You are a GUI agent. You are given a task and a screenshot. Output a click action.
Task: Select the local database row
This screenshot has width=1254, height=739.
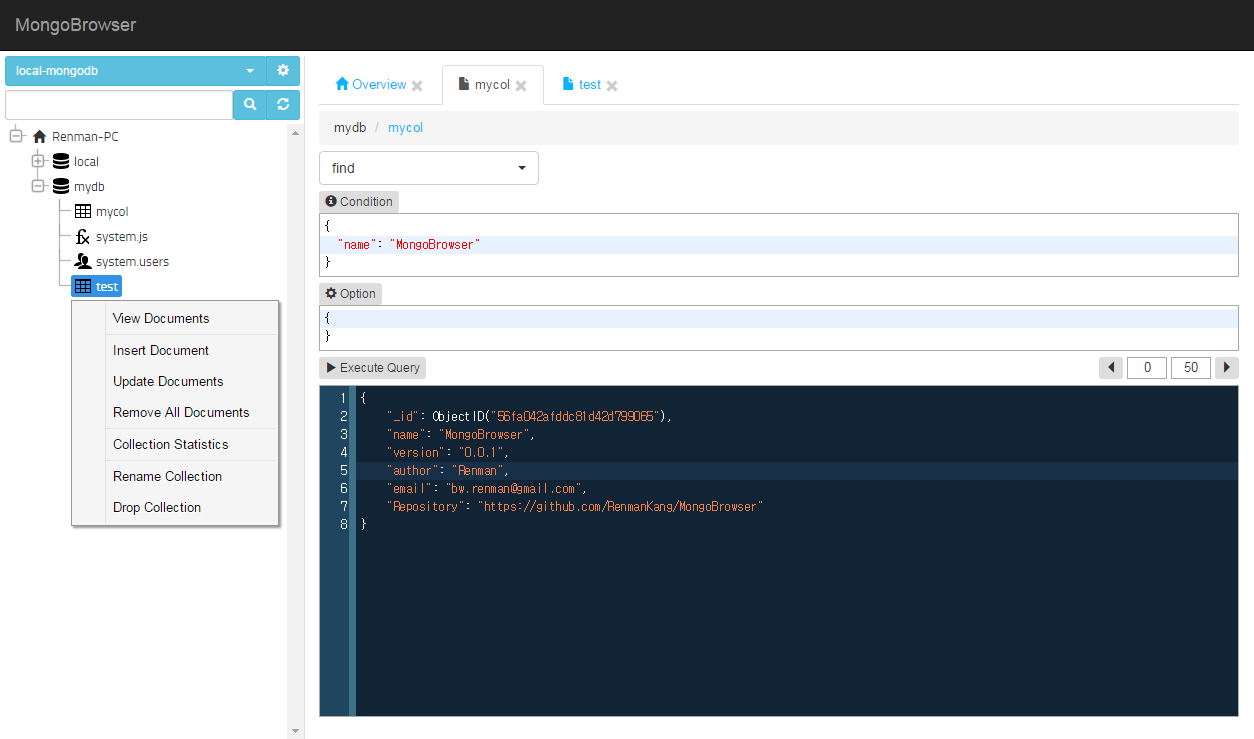pos(86,161)
